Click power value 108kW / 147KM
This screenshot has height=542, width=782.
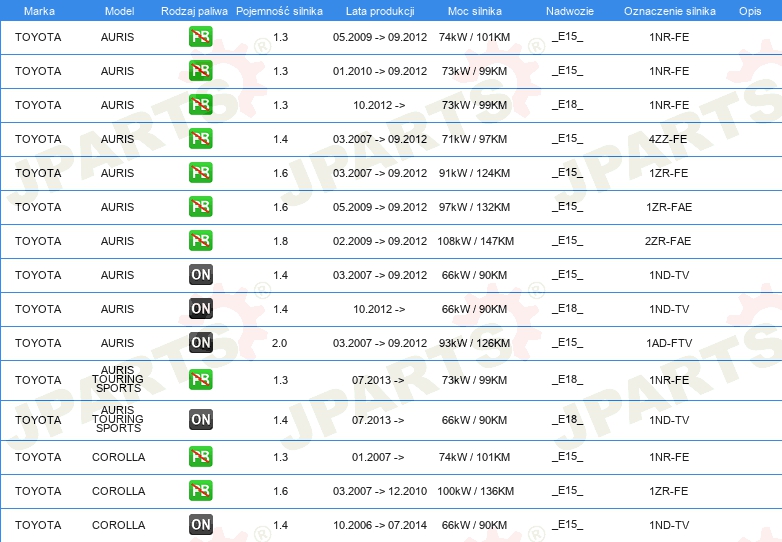pyautogui.click(x=475, y=241)
